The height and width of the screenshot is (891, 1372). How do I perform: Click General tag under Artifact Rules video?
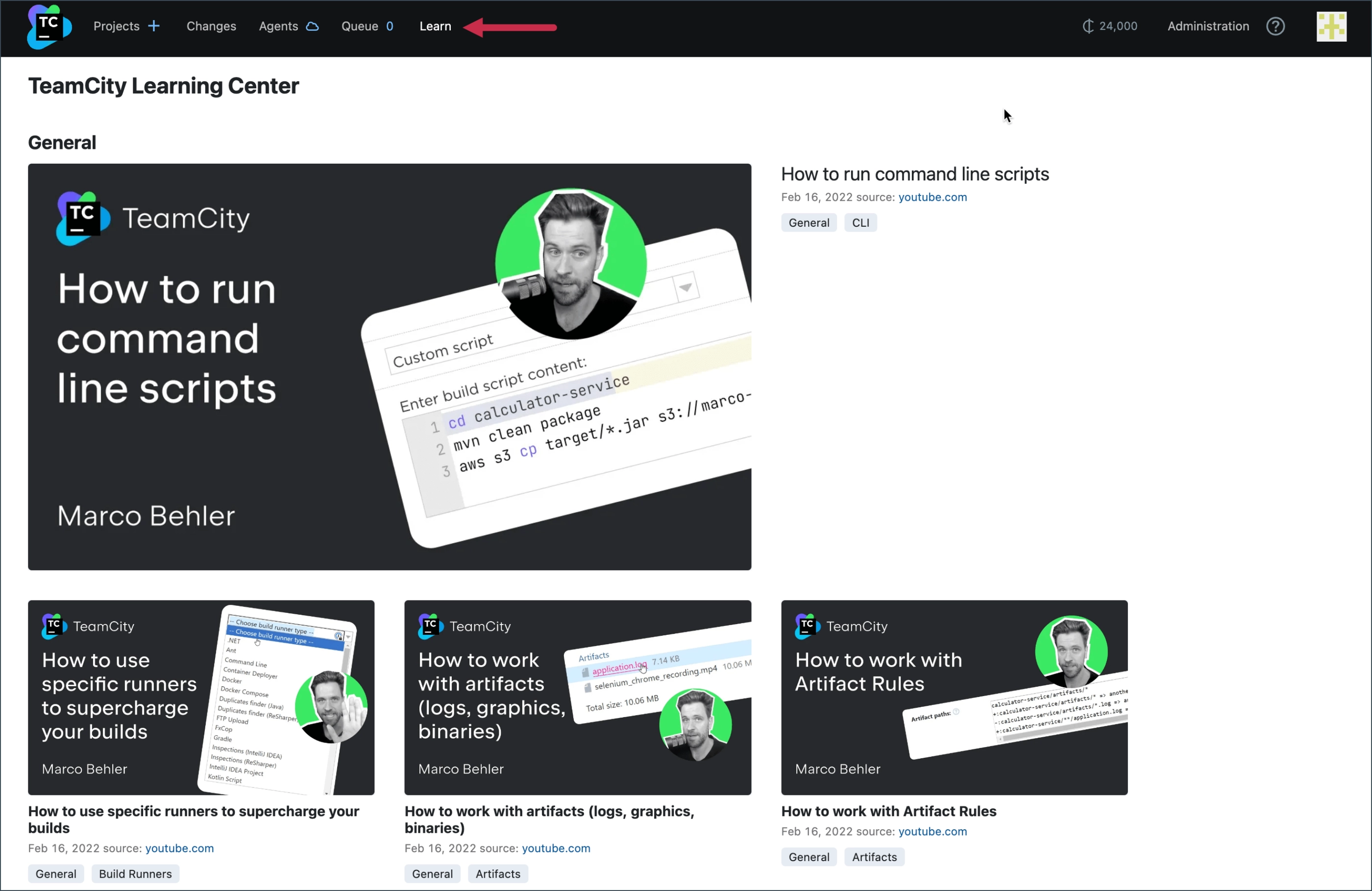[809, 857]
